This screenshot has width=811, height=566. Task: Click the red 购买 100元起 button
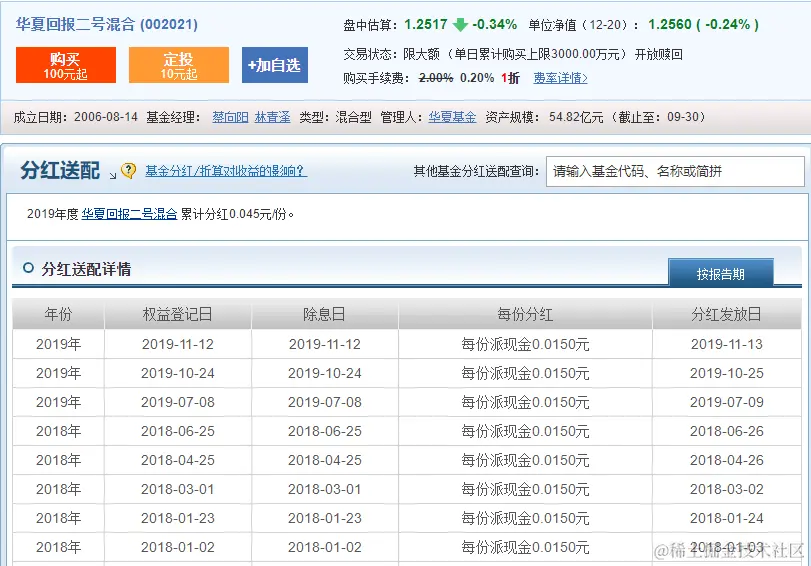click(66, 65)
